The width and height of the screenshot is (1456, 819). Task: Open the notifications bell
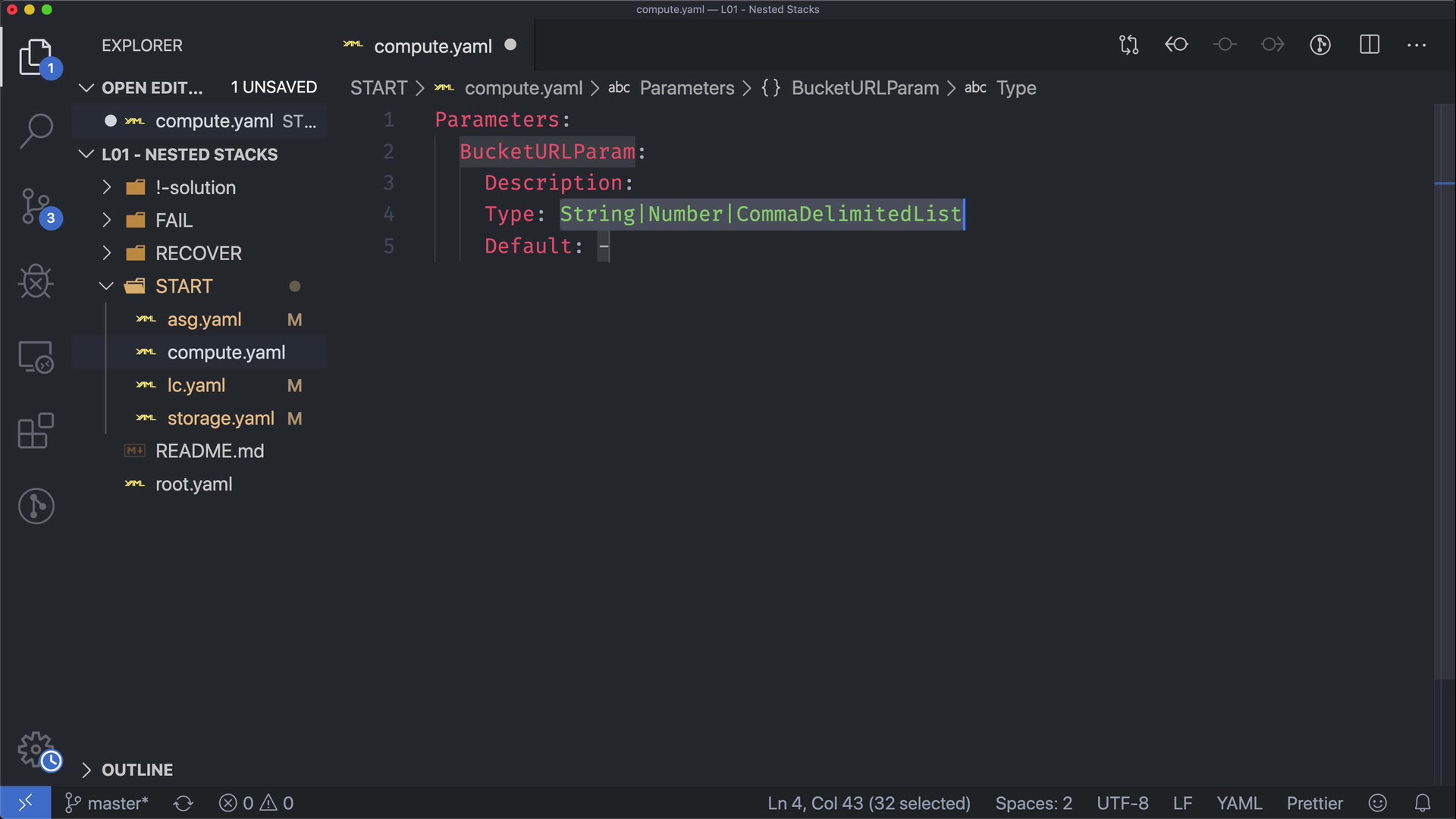[1423, 803]
